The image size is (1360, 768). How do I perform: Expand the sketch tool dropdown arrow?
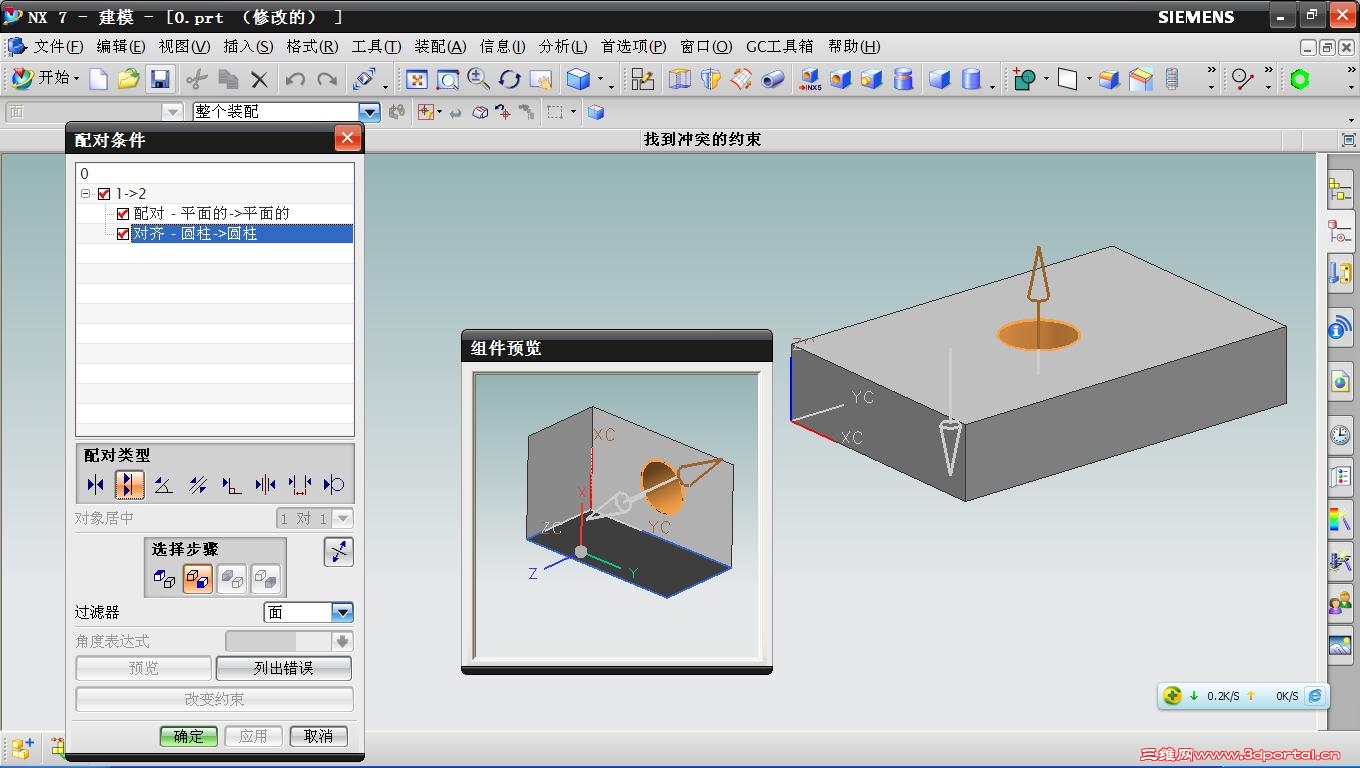coord(1046,80)
